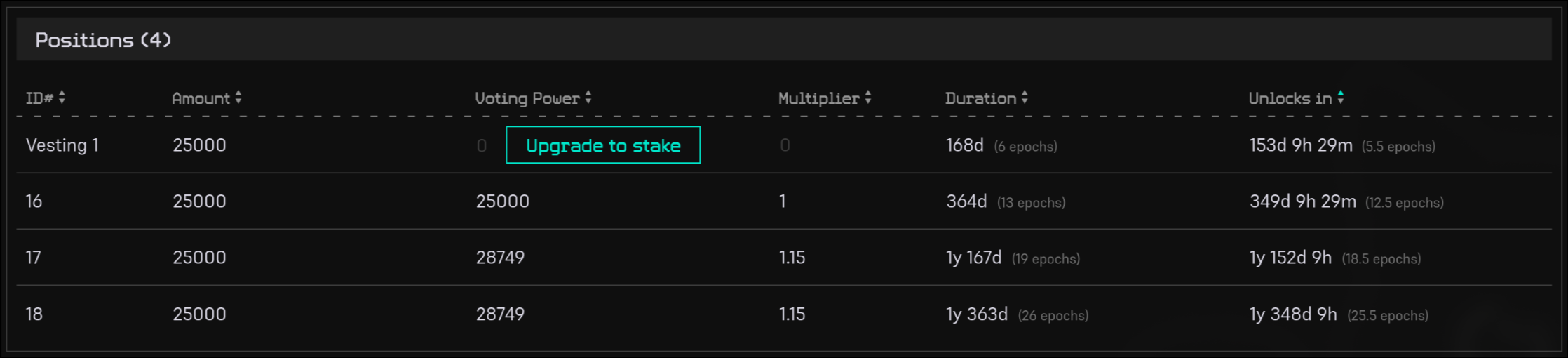Click Voting Power sort arrows
The image size is (1568, 358).
tap(588, 98)
